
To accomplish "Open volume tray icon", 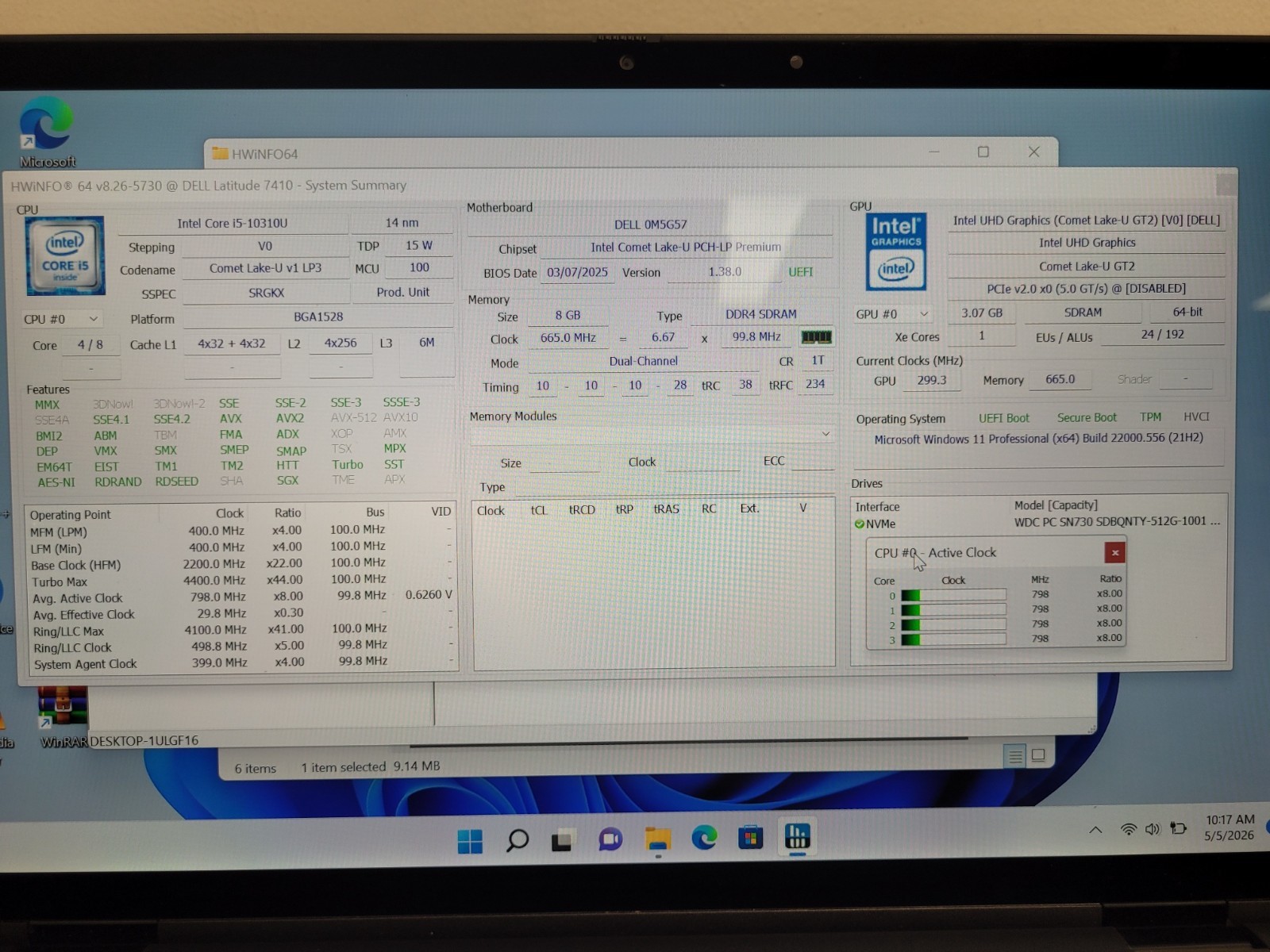I will click(1153, 829).
